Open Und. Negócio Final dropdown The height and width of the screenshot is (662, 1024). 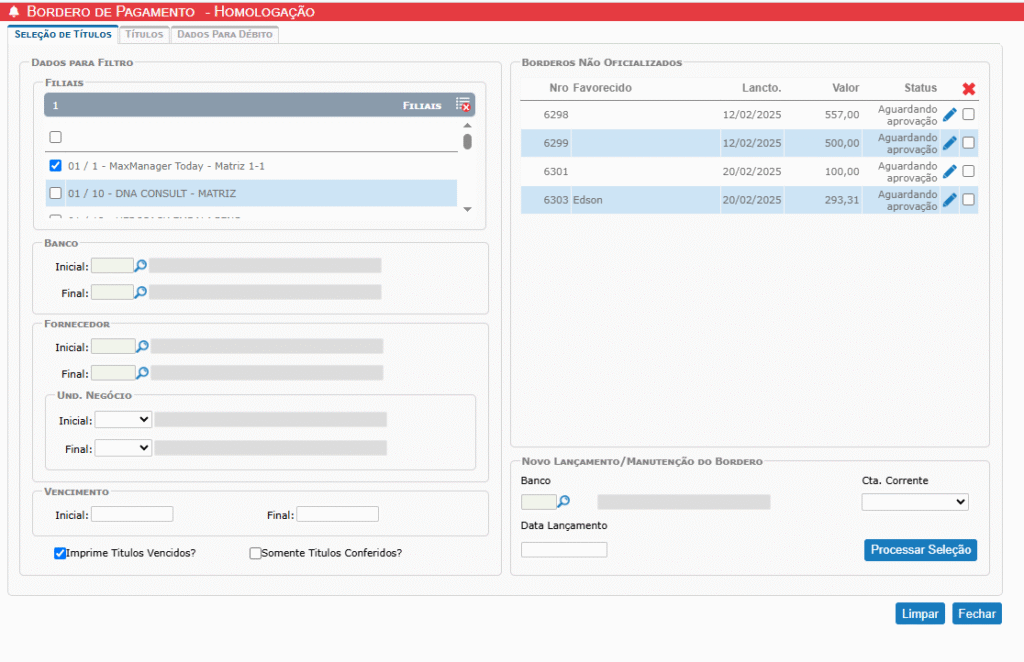point(123,449)
